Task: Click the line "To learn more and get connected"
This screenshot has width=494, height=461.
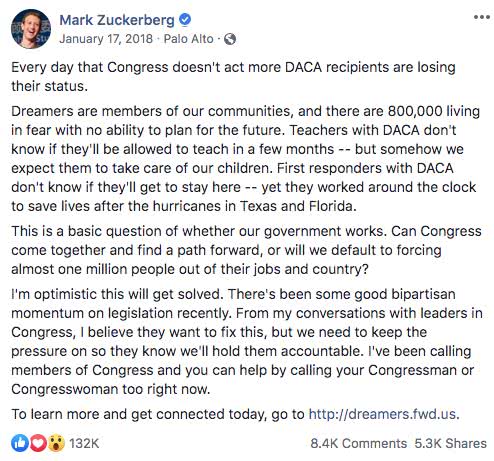Action: pyautogui.click(x=235, y=414)
